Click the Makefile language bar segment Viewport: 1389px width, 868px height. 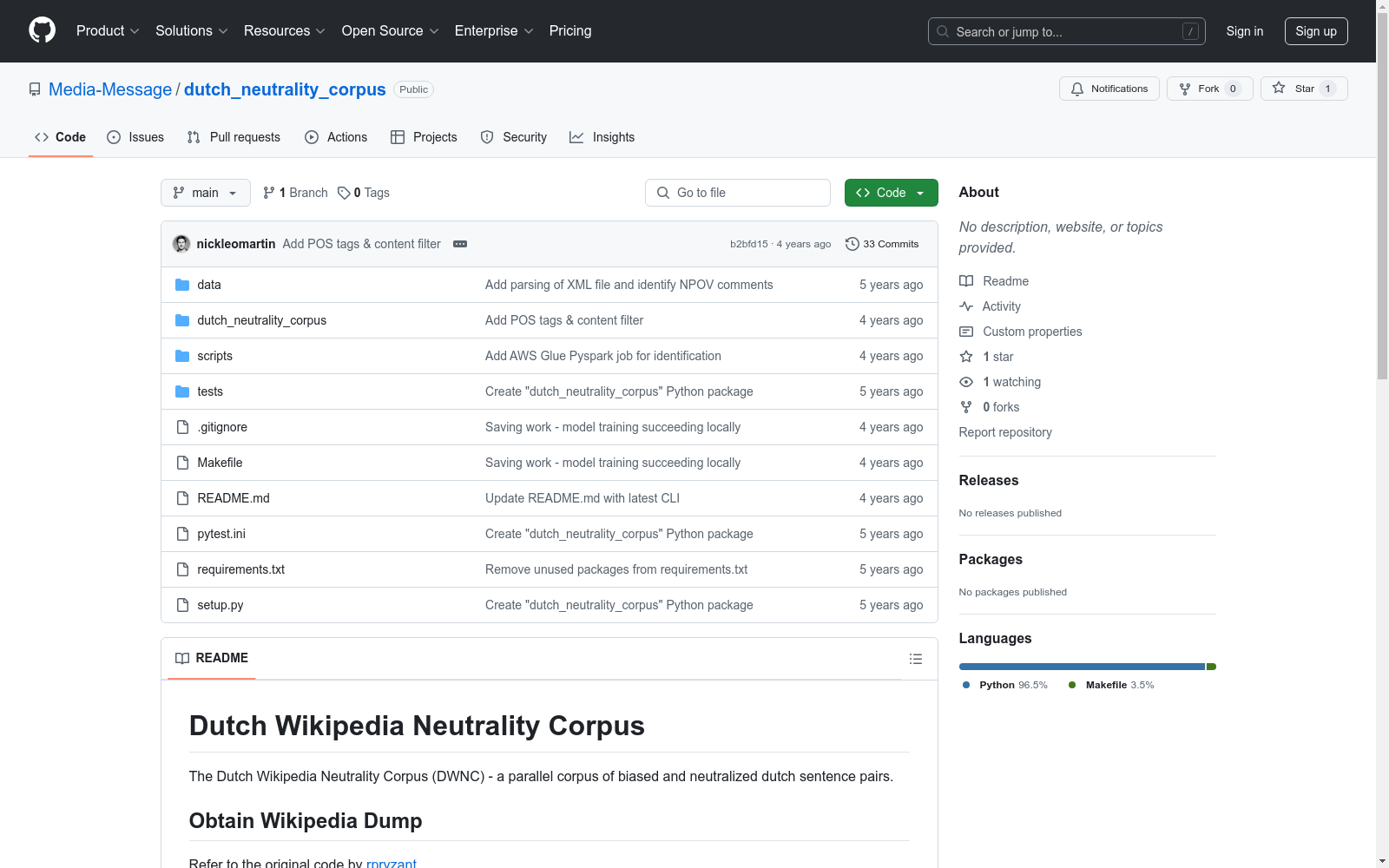coord(1212,667)
